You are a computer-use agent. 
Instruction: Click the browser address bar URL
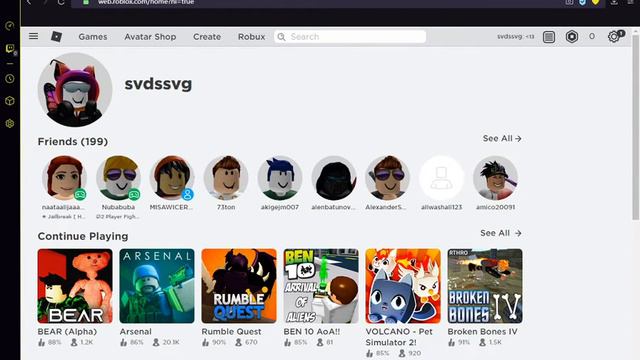tap(146, 2)
